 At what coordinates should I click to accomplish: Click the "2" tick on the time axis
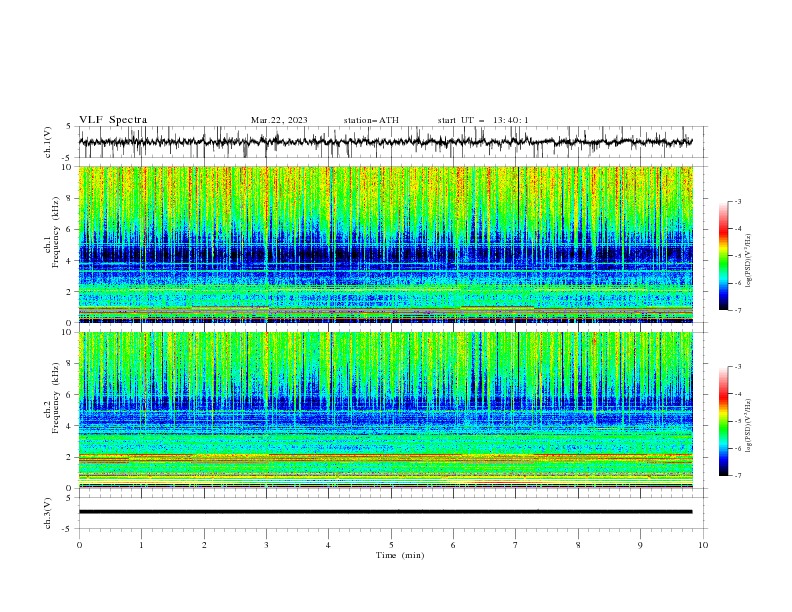pos(204,545)
